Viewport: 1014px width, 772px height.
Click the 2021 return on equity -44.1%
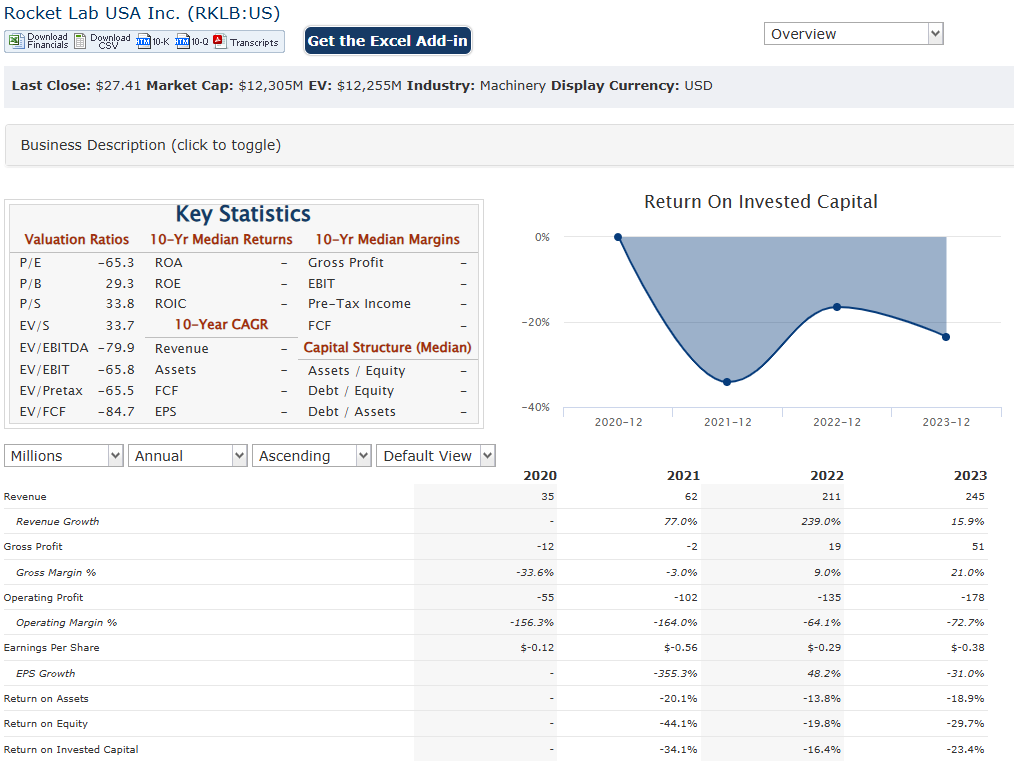coord(678,724)
